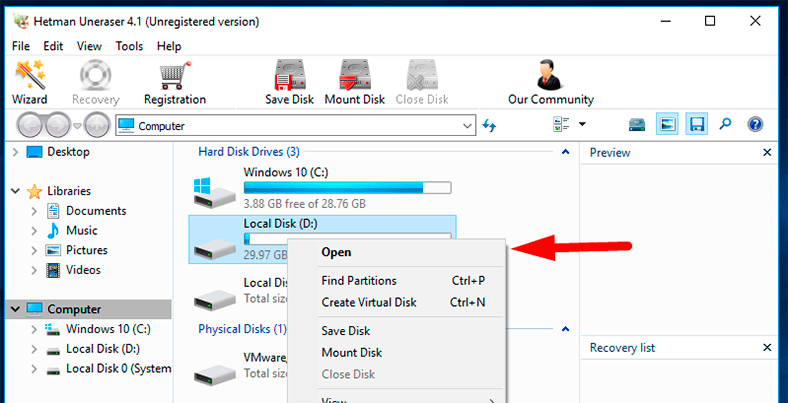Refresh the current location
Viewport: 788px width, 403px height.
point(489,125)
